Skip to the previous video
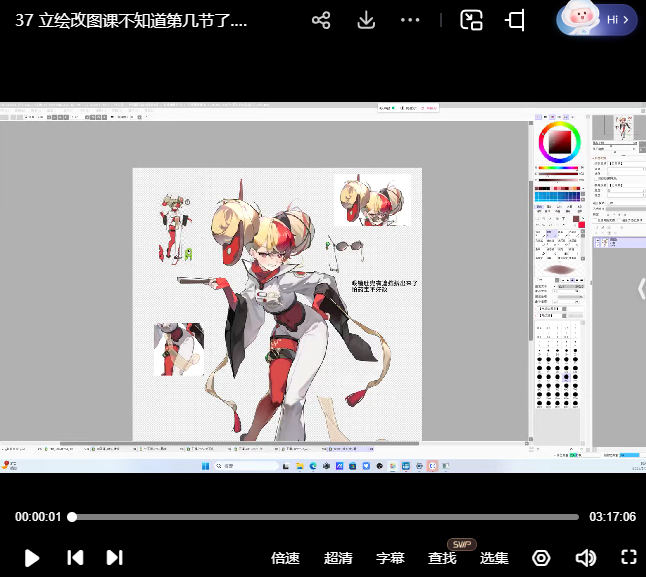The width and height of the screenshot is (646, 577). pyautogui.click(x=74, y=558)
